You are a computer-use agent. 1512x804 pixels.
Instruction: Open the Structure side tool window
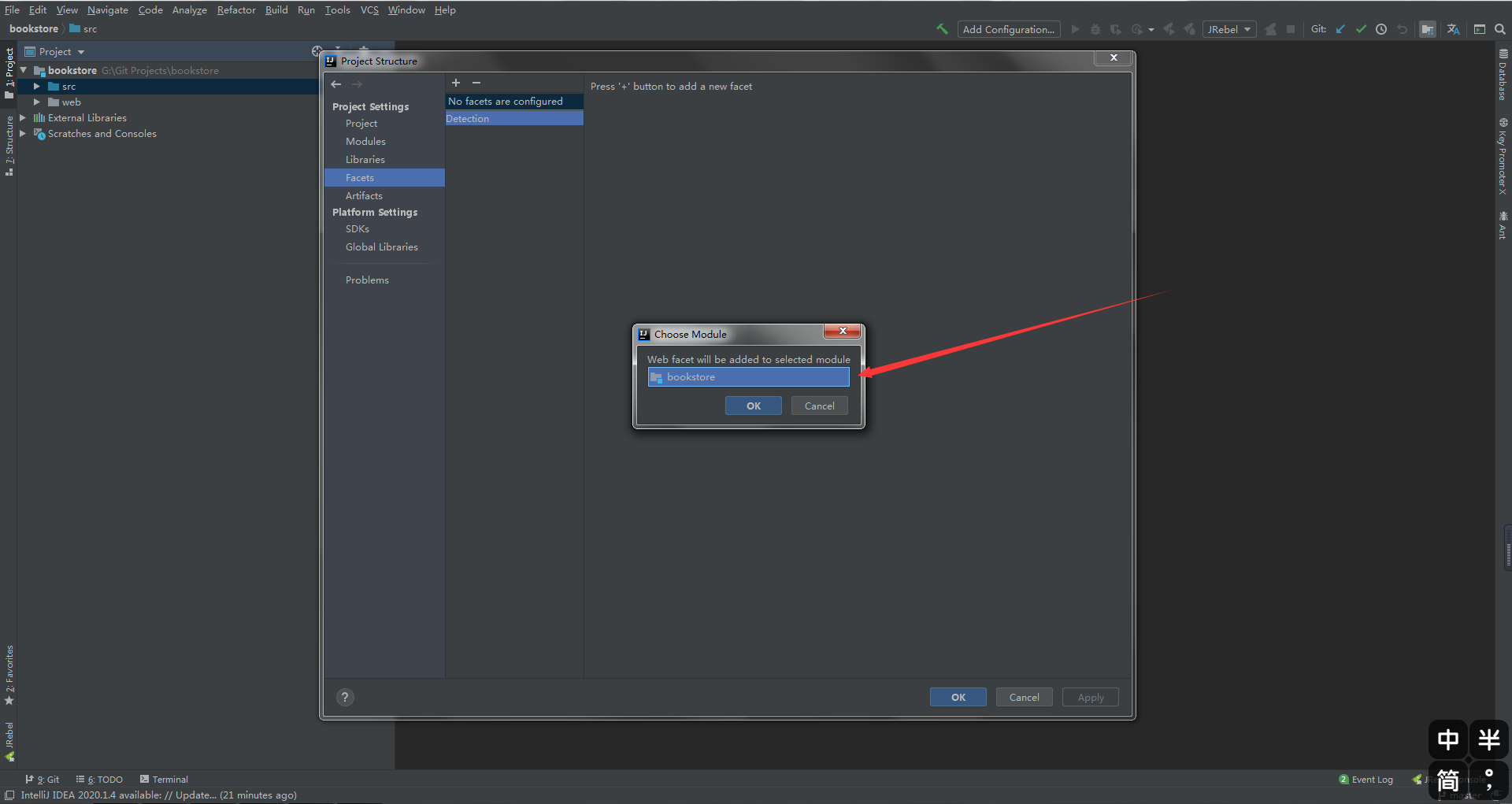9,145
